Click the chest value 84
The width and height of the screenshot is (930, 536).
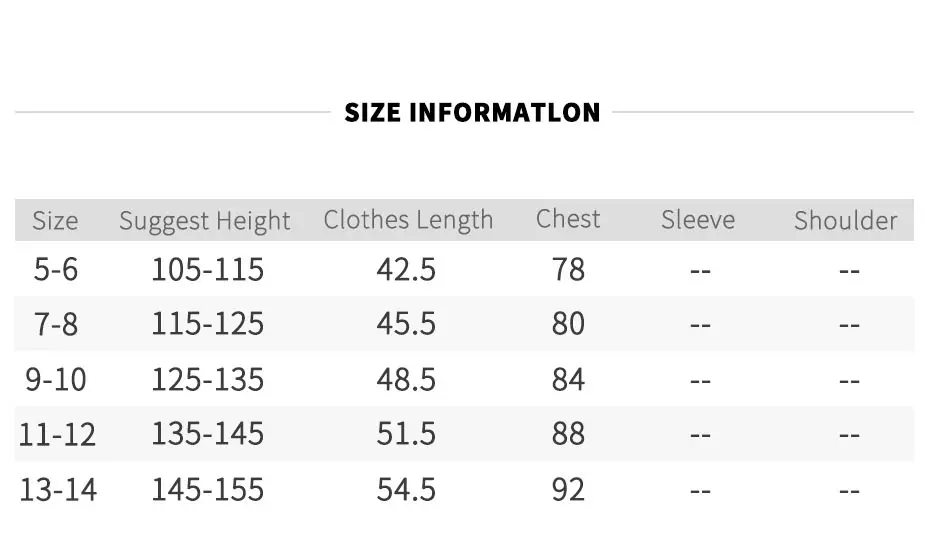(568, 379)
